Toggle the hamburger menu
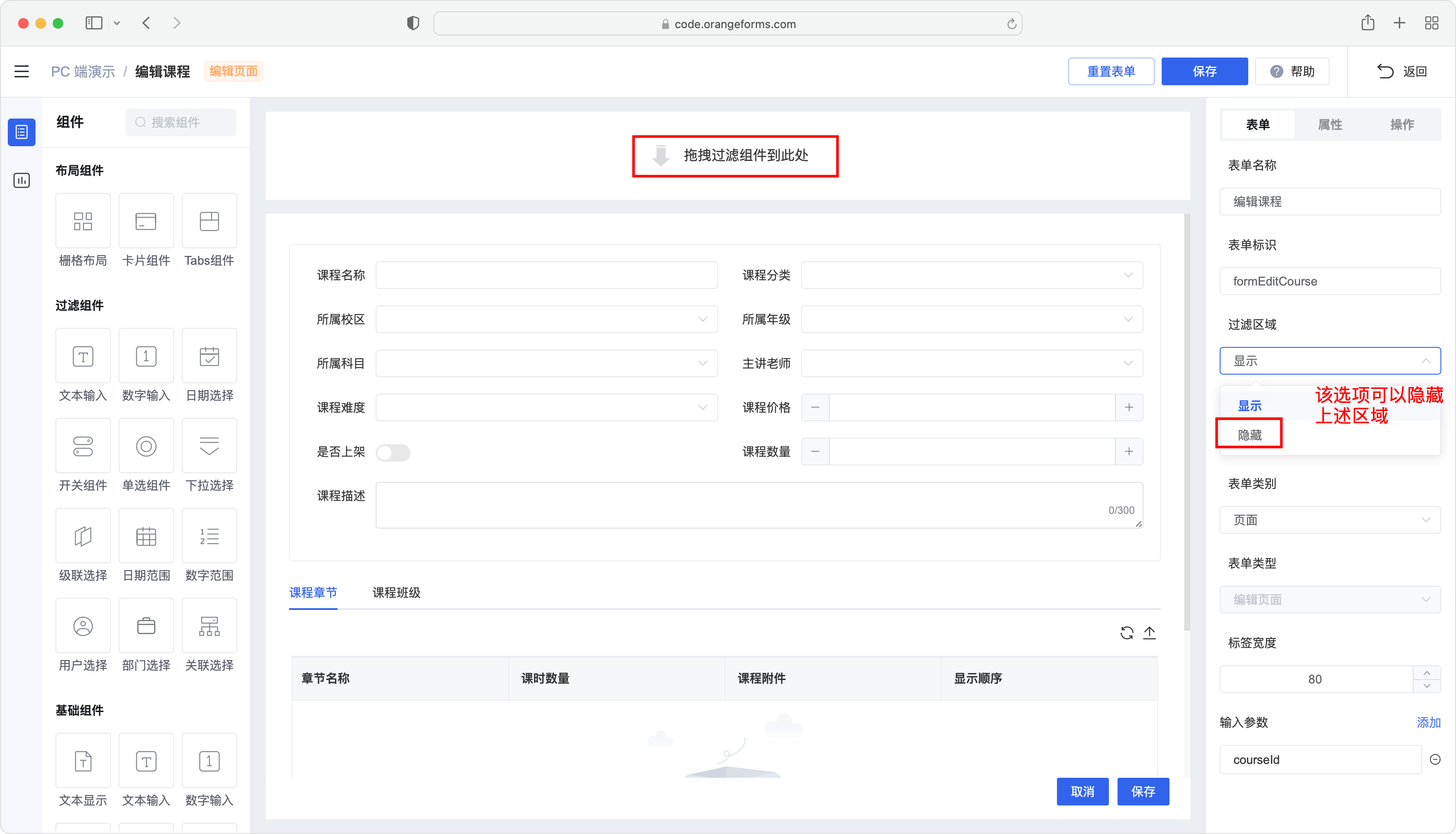1456x834 pixels. coord(21,72)
